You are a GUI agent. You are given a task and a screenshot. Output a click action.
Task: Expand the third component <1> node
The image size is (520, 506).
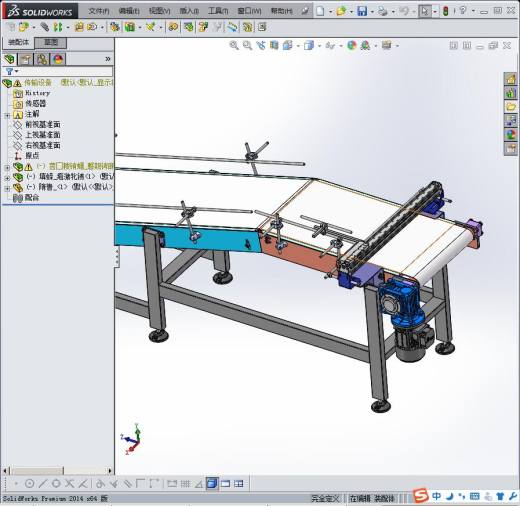7,188
